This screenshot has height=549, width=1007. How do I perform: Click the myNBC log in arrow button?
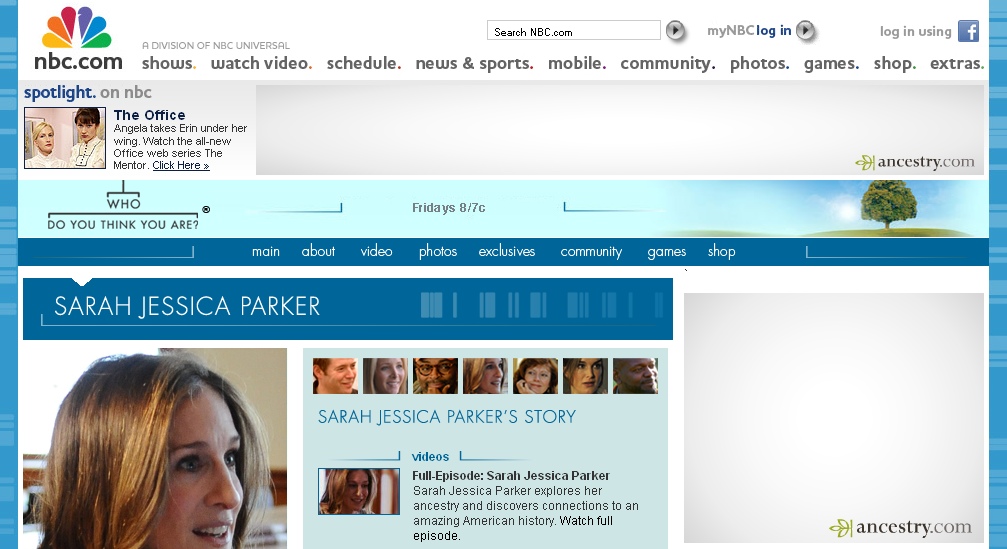(805, 30)
